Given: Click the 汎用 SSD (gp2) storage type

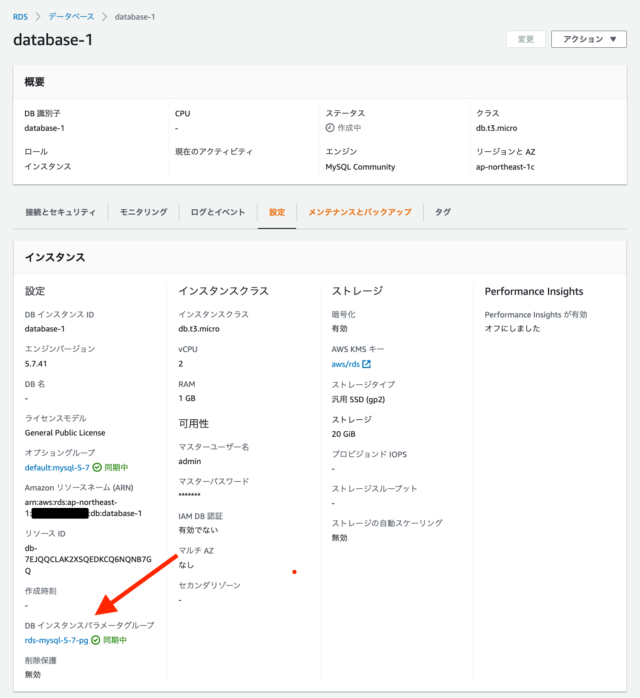Looking at the screenshot, I should coord(358,400).
